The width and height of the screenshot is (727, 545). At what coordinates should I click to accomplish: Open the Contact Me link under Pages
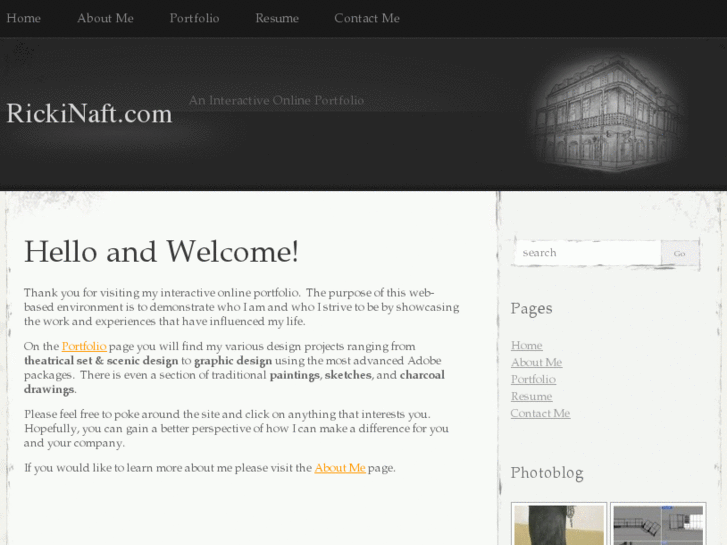[540, 413]
